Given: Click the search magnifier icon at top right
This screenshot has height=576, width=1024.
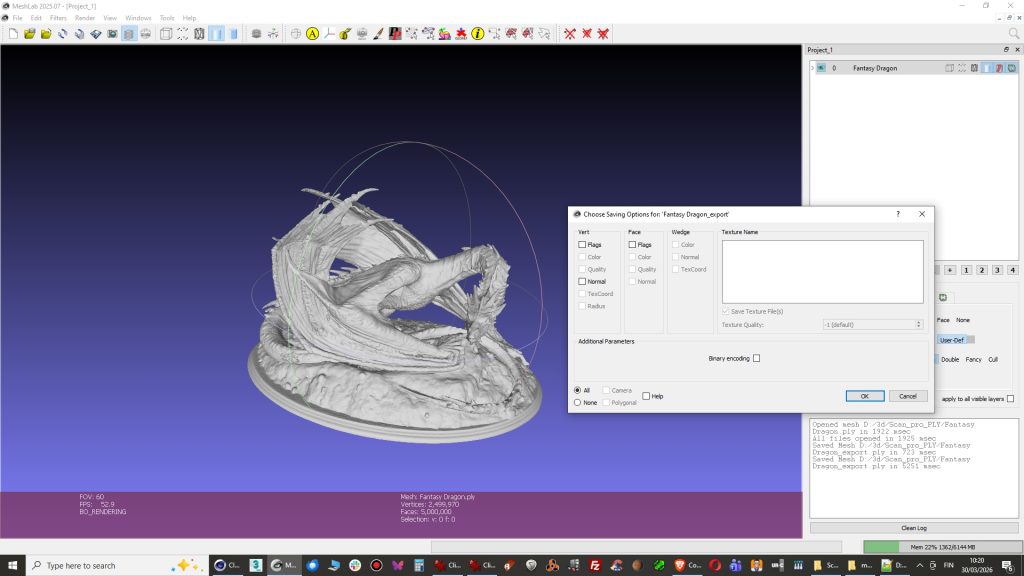Looking at the screenshot, I should [1013, 33].
